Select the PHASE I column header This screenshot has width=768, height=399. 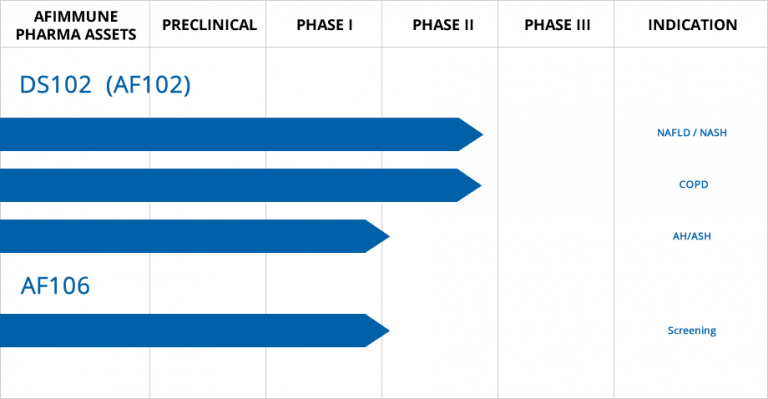pyautogui.click(x=324, y=25)
